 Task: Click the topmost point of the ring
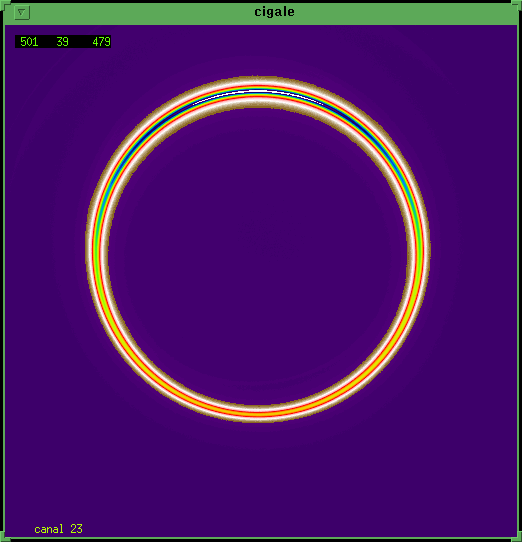point(258,77)
